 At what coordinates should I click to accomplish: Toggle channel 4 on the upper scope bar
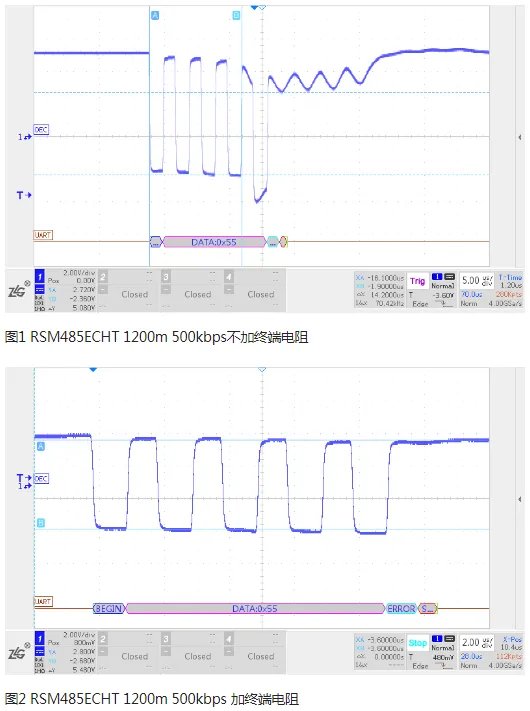coord(229,277)
